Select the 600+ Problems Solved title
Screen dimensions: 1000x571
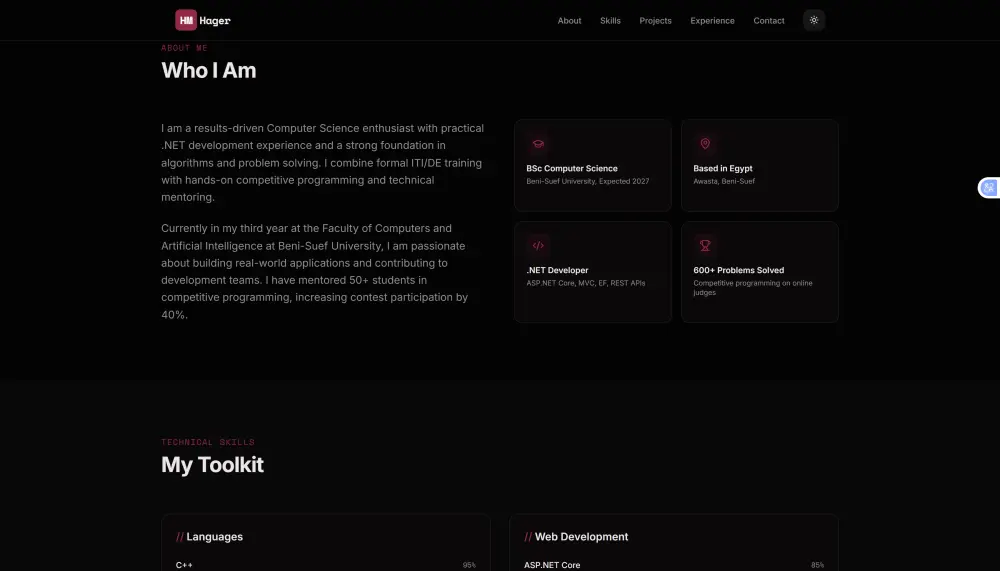coord(739,271)
